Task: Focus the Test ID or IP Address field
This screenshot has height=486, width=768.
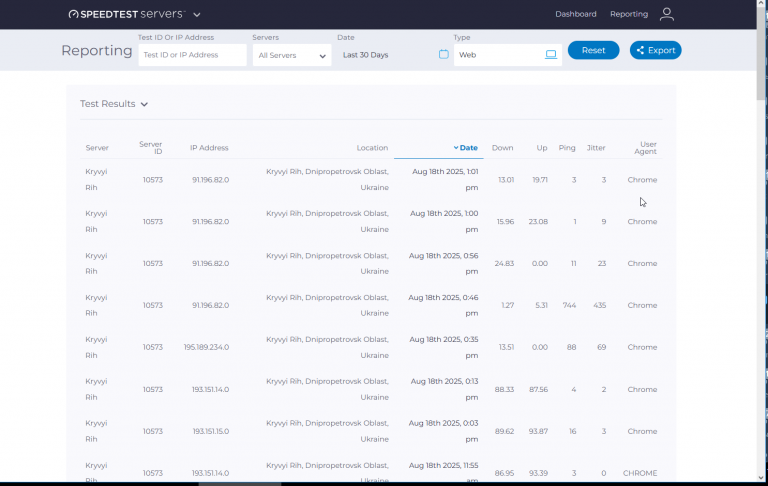Action: [x=192, y=55]
